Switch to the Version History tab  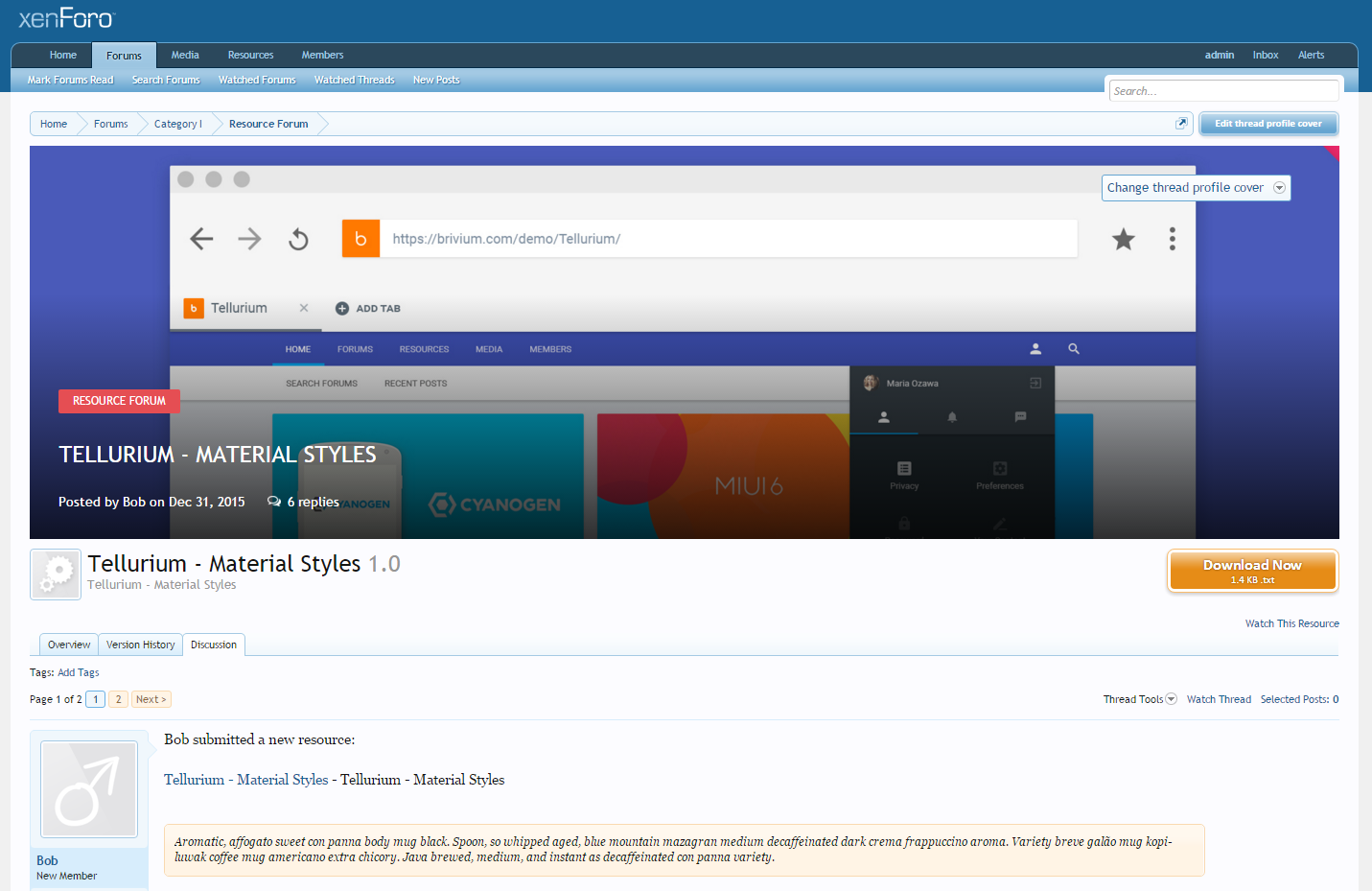[x=140, y=645]
